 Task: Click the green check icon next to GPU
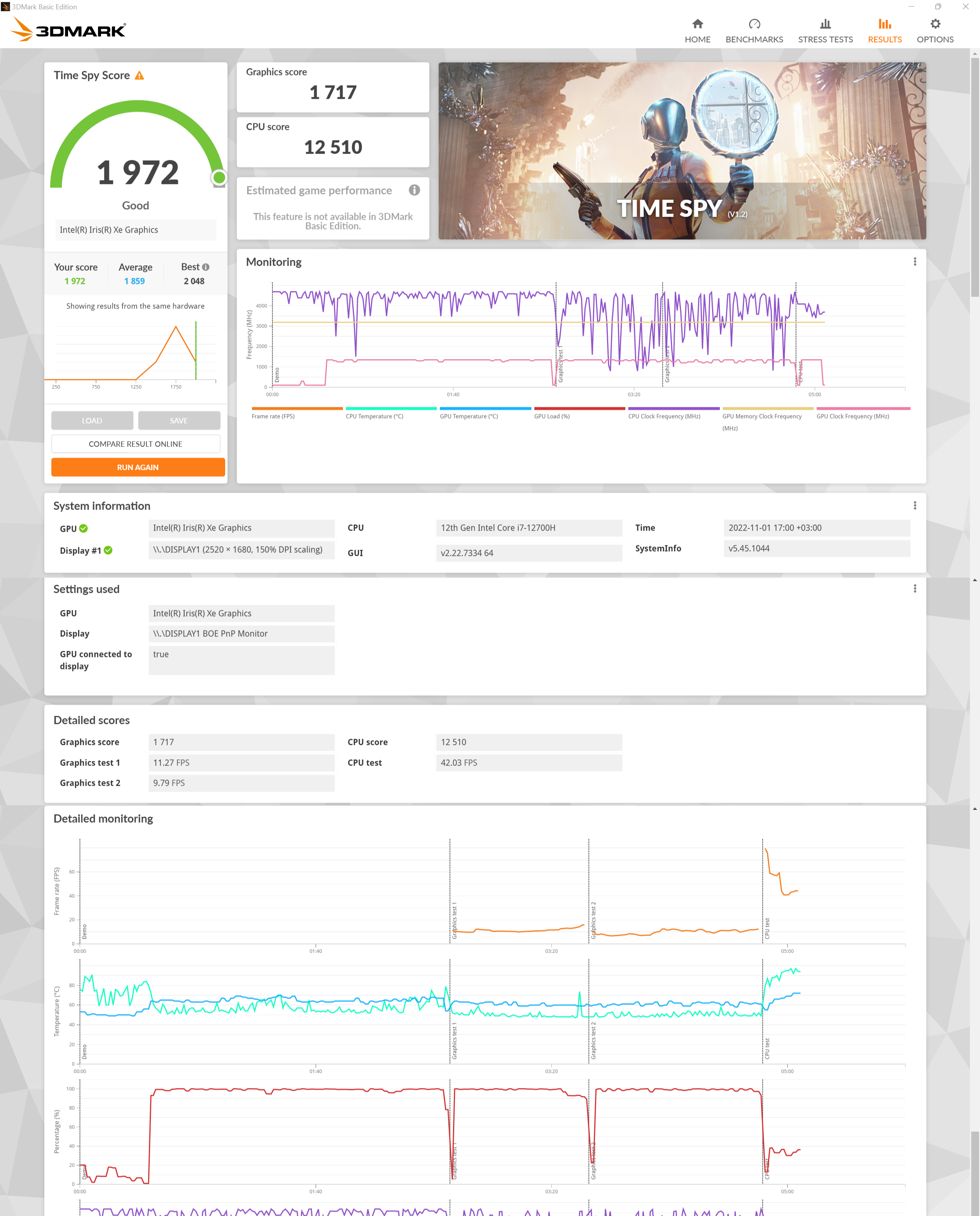[84, 528]
